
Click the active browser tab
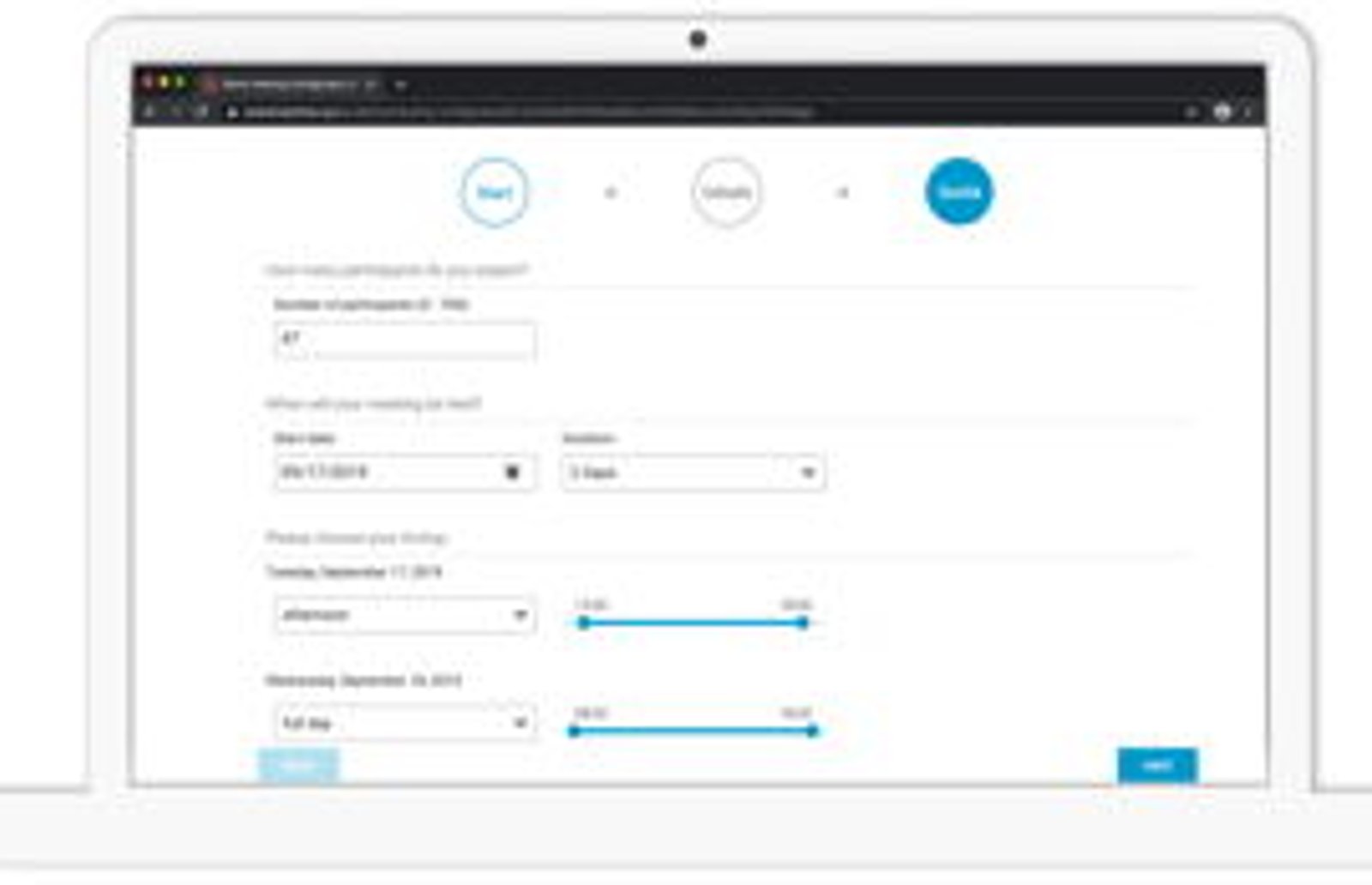click(x=292, y=85)
